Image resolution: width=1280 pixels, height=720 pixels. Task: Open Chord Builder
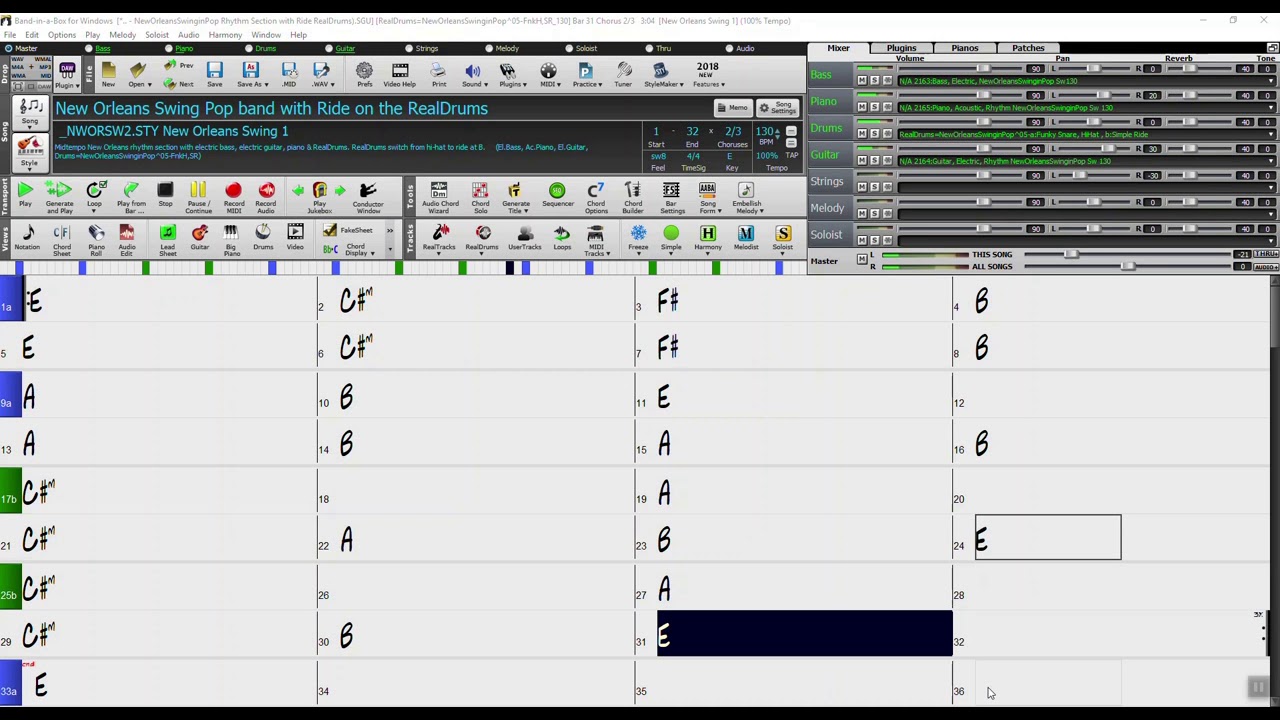click(x=632, y=196)
